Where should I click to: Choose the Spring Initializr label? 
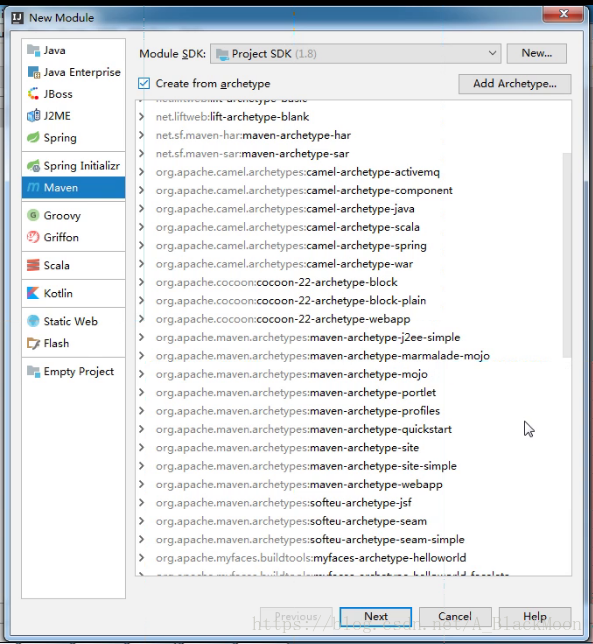[82, 166]
